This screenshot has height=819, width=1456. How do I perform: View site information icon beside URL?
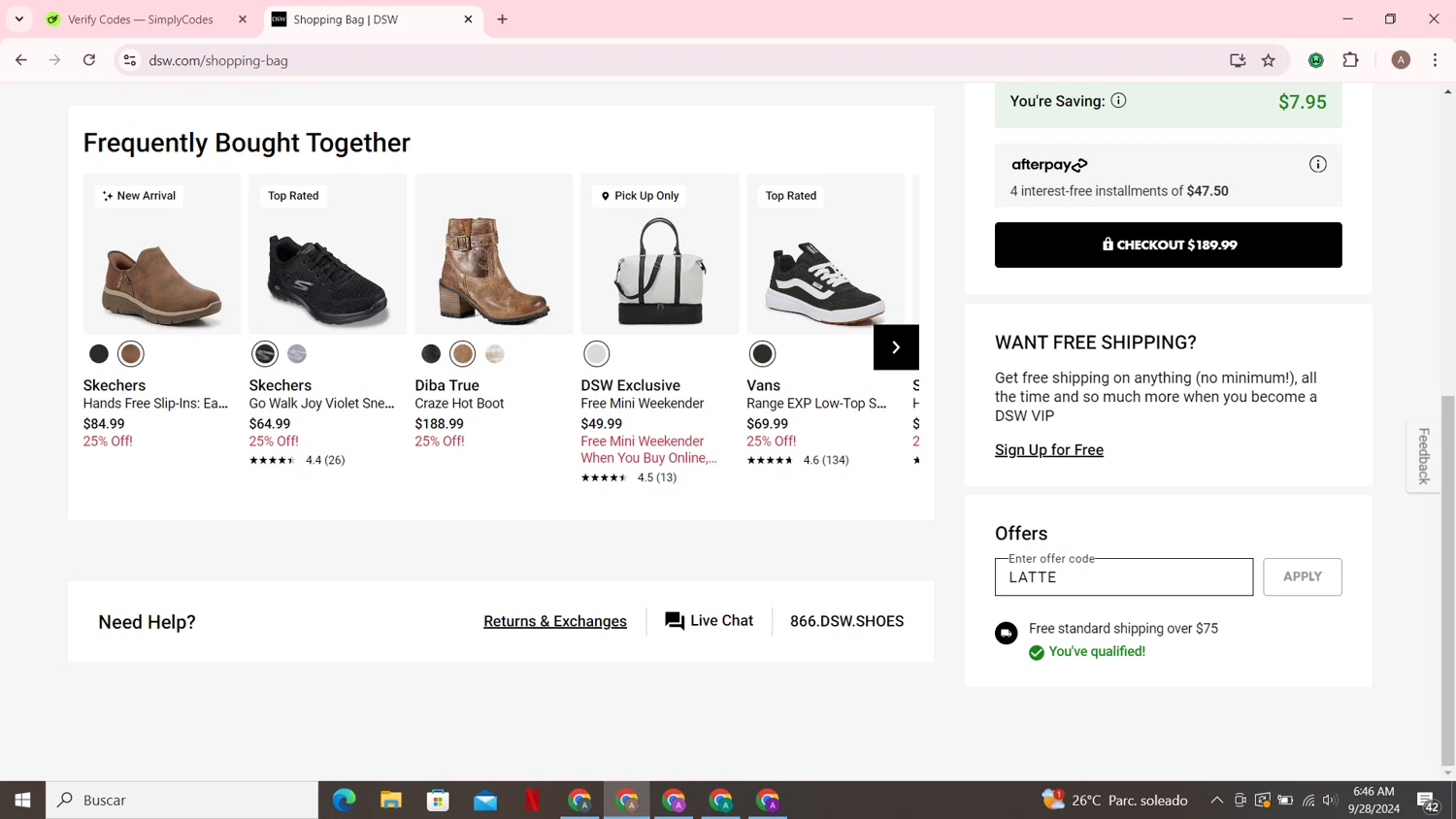pyautogui.click(x=129, y=60)
